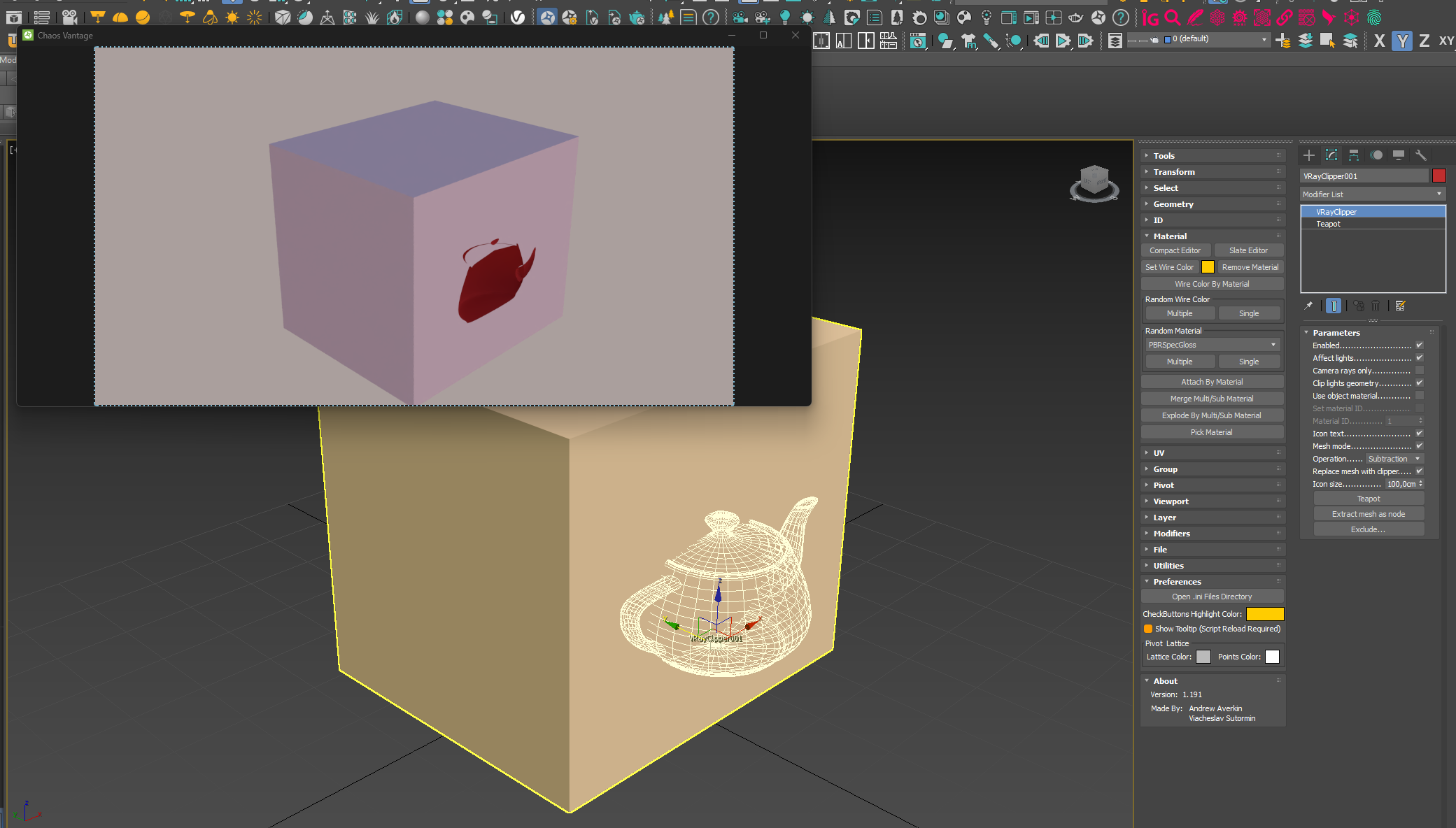Click the V-Ray fur grass icon

(x=372, y=17)
